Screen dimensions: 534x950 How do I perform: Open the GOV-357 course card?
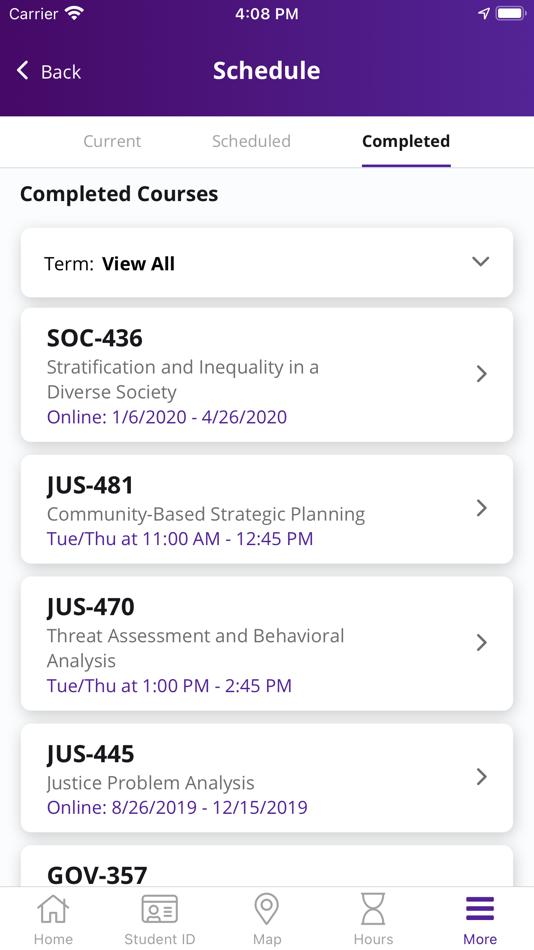point(267,866)
